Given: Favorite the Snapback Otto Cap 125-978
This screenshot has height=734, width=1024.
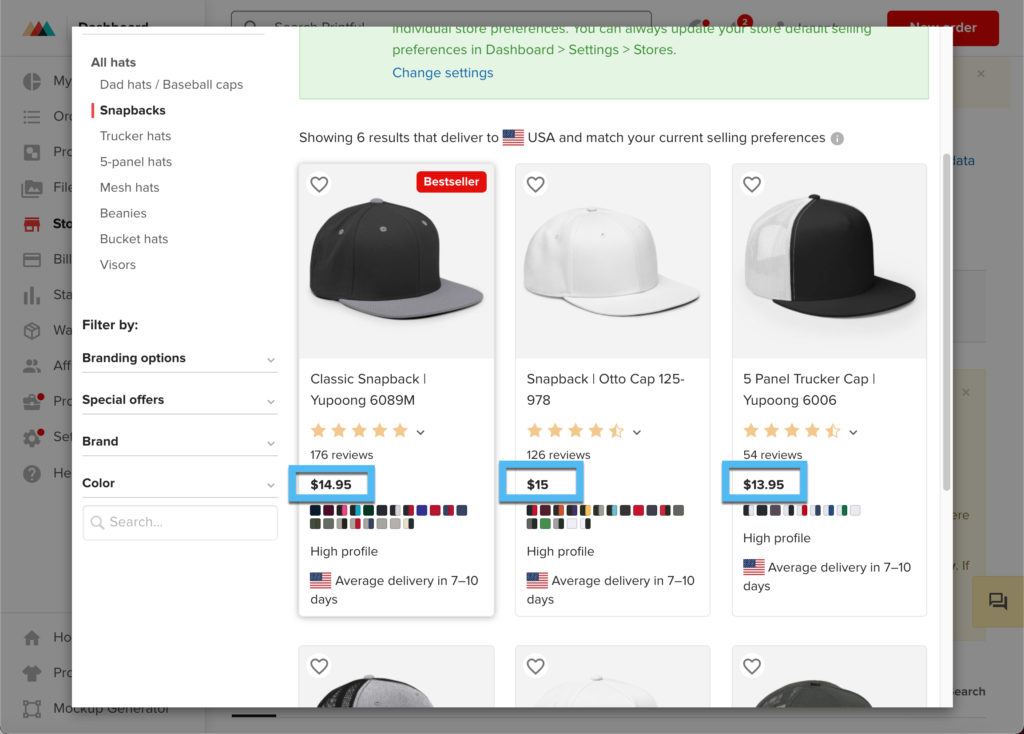Looking at the screenshot, I should coord(536,184).
